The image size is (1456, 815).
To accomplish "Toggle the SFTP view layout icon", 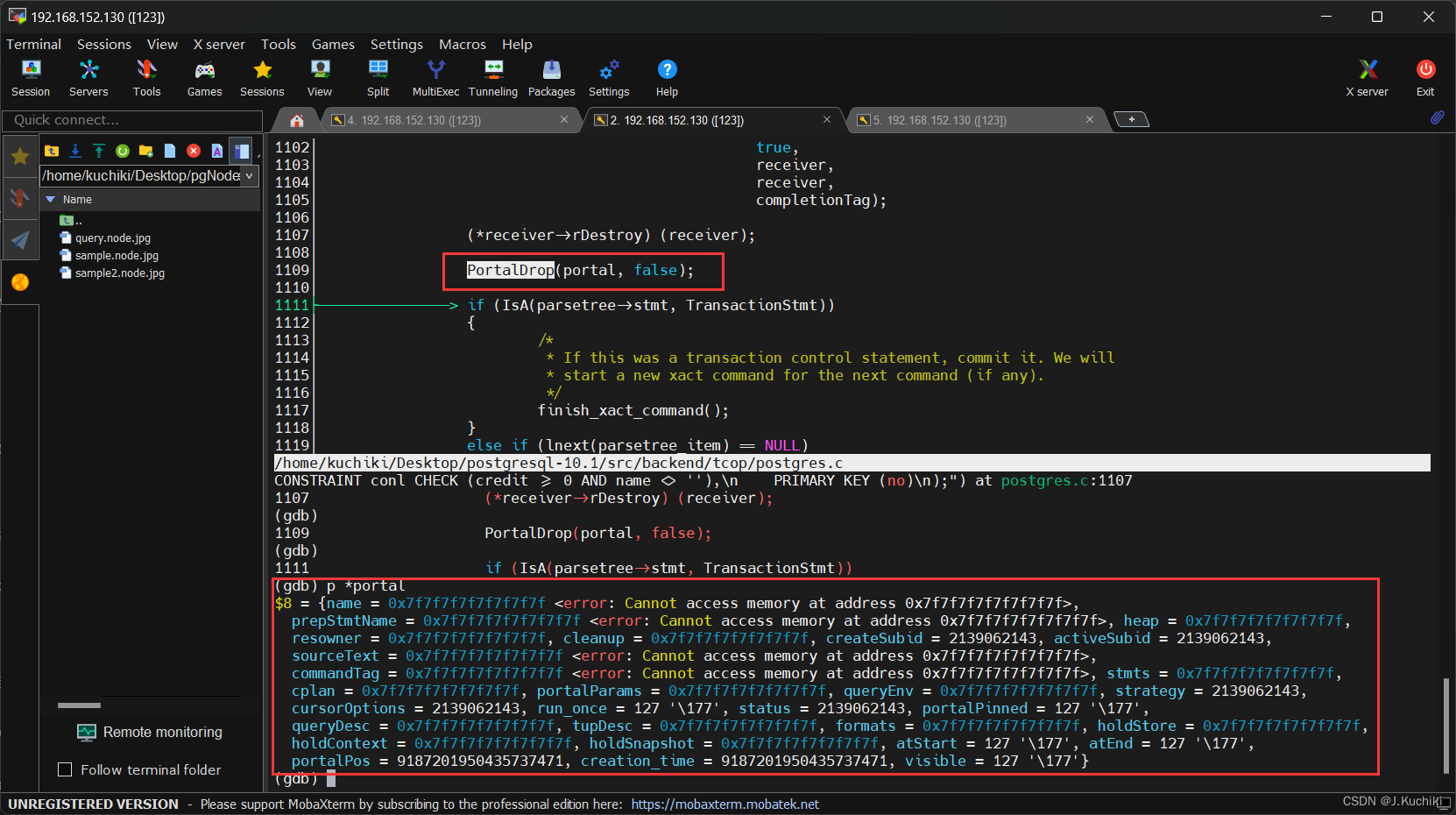I will point(241,151).
